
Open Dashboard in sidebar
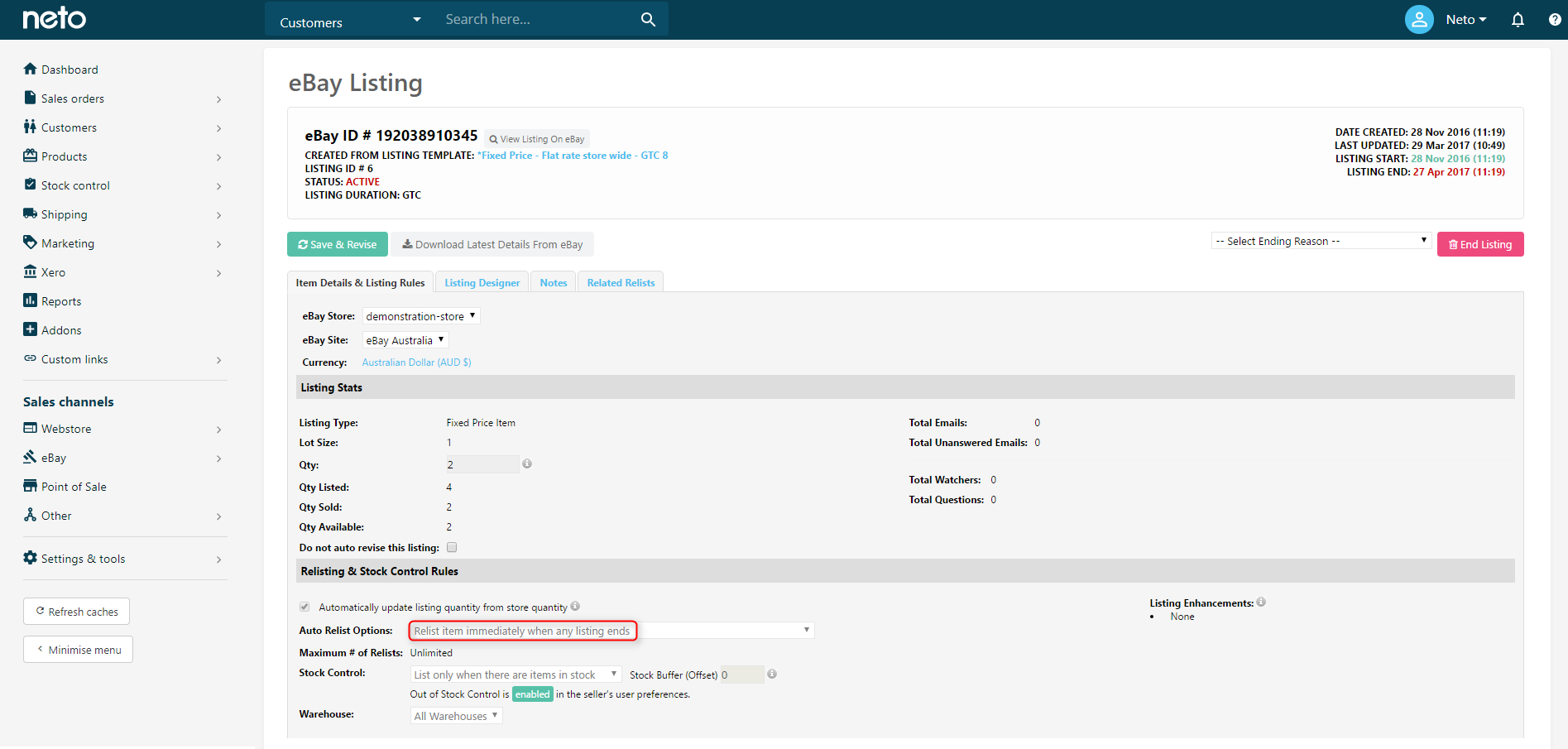point(70,70)
